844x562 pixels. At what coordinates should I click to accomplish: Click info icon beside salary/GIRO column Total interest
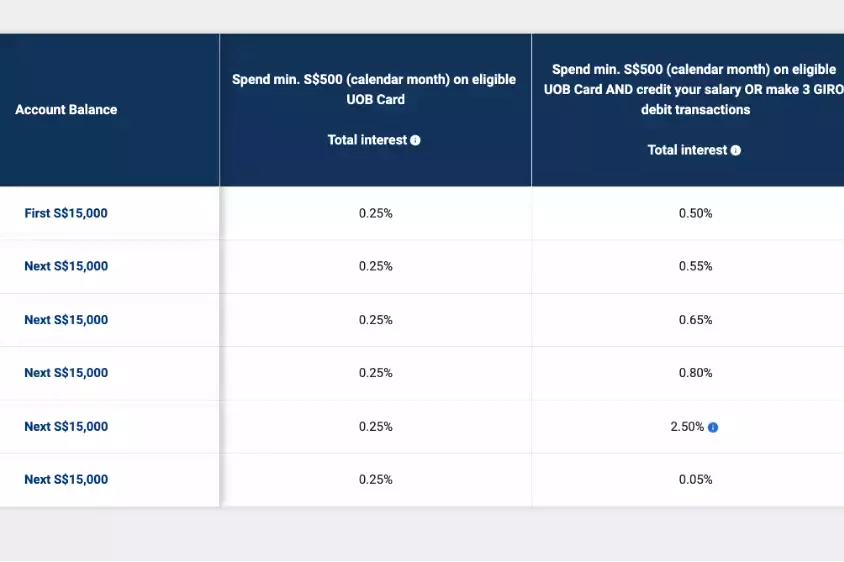tap(736, 151)
